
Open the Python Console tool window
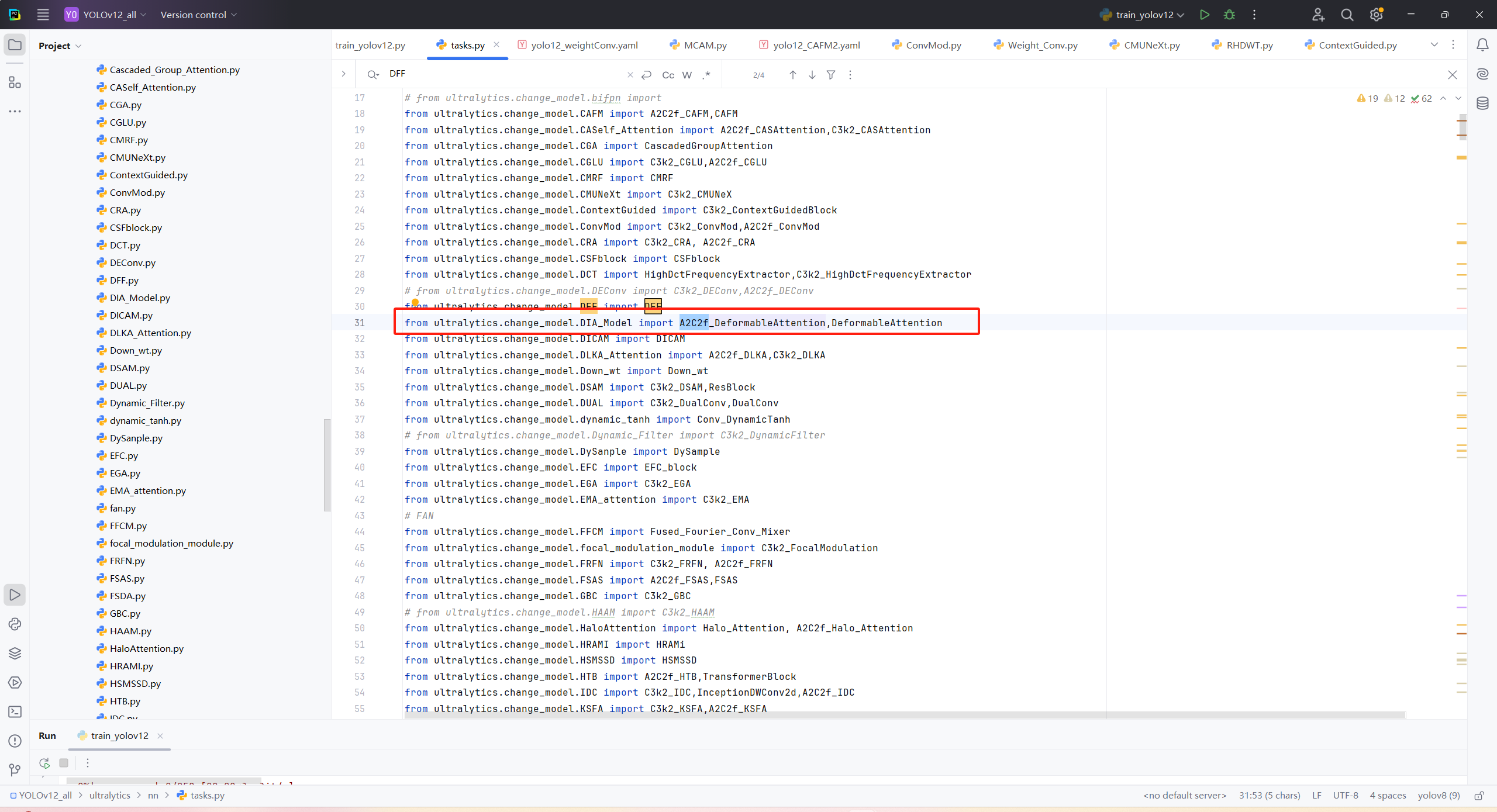pyautogui.click(x=15, y=624)
